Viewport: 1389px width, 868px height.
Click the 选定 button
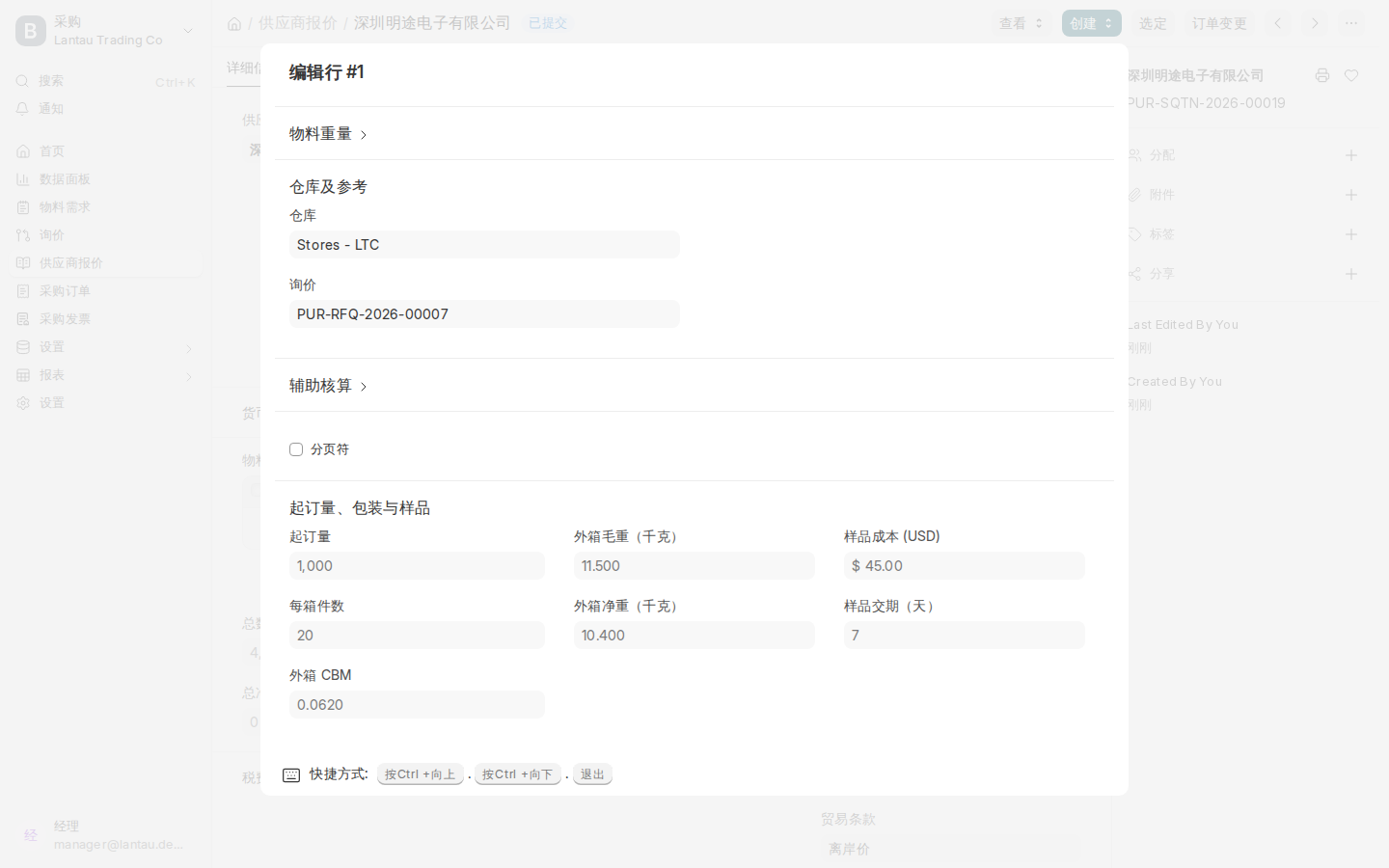click(x=1153, y=23)
